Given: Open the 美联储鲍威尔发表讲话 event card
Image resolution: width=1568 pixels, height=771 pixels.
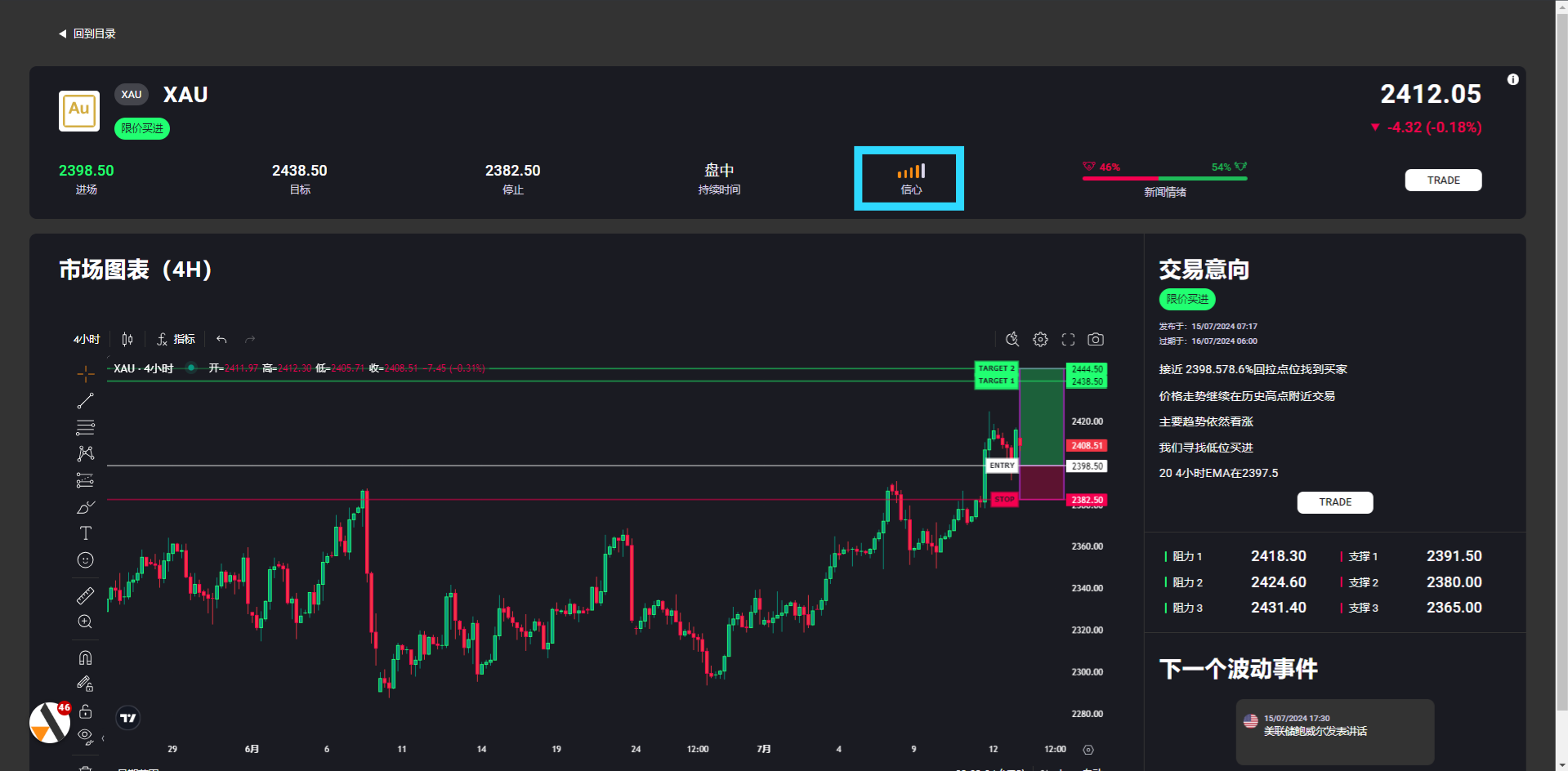Looking at the screenshot, I should tap(1334, 731).
